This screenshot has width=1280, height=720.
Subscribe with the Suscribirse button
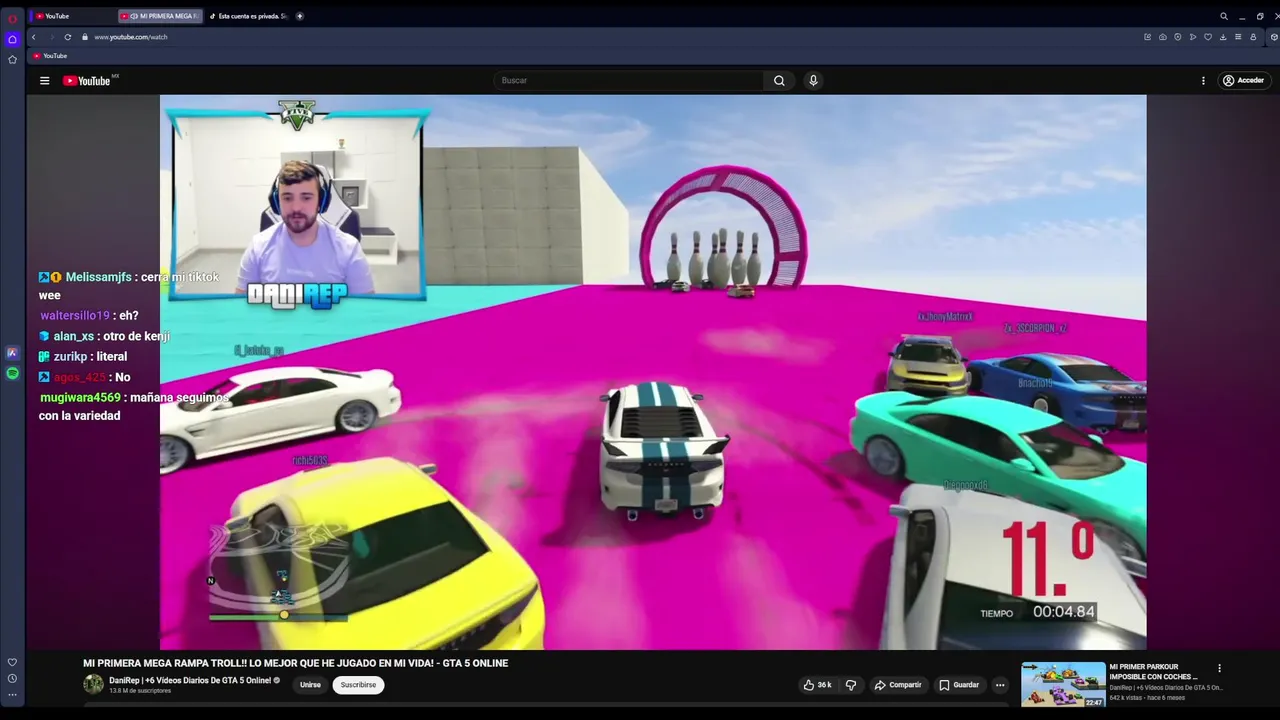[358, 685]
